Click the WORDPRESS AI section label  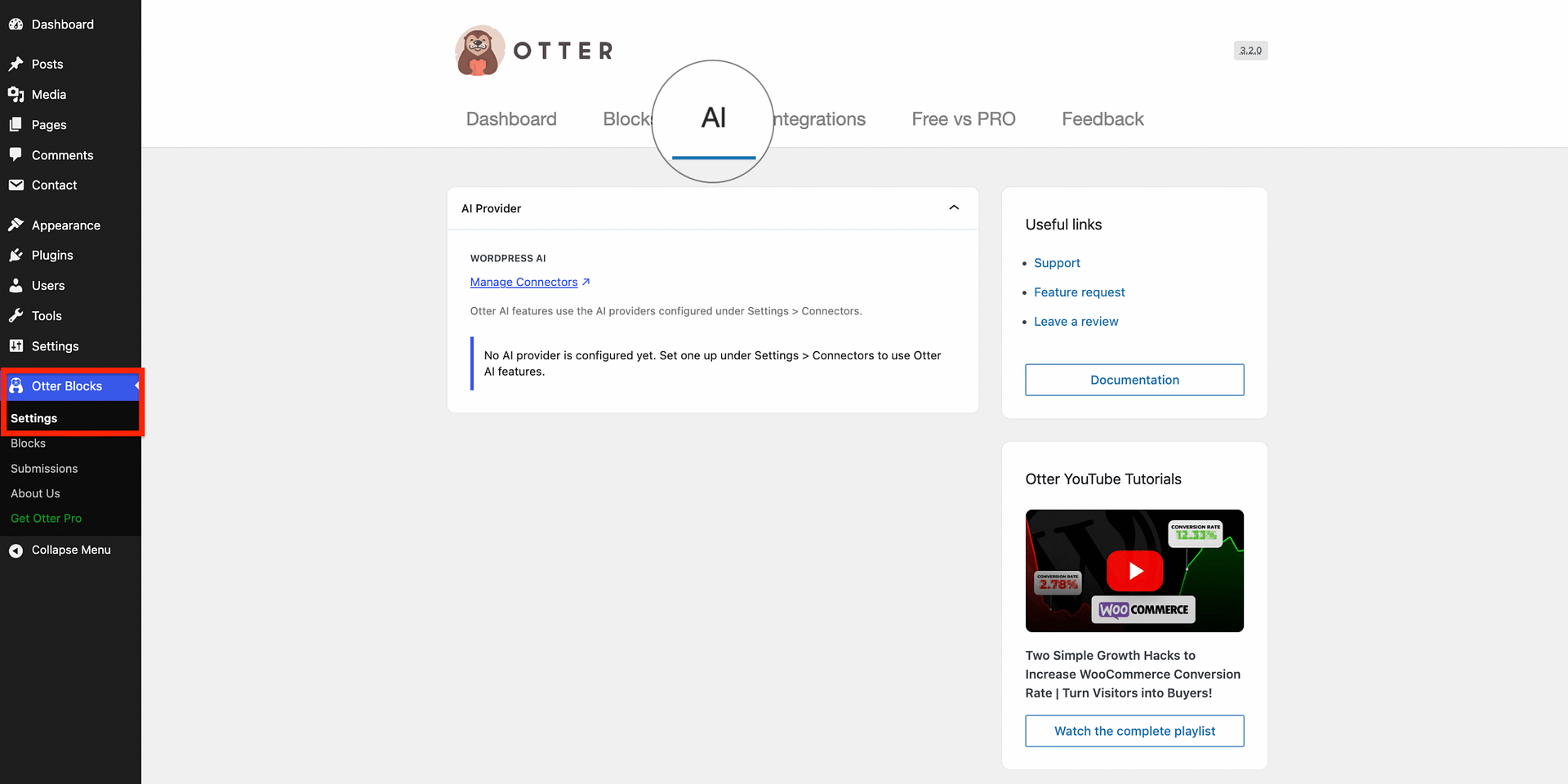click(508, 258)
